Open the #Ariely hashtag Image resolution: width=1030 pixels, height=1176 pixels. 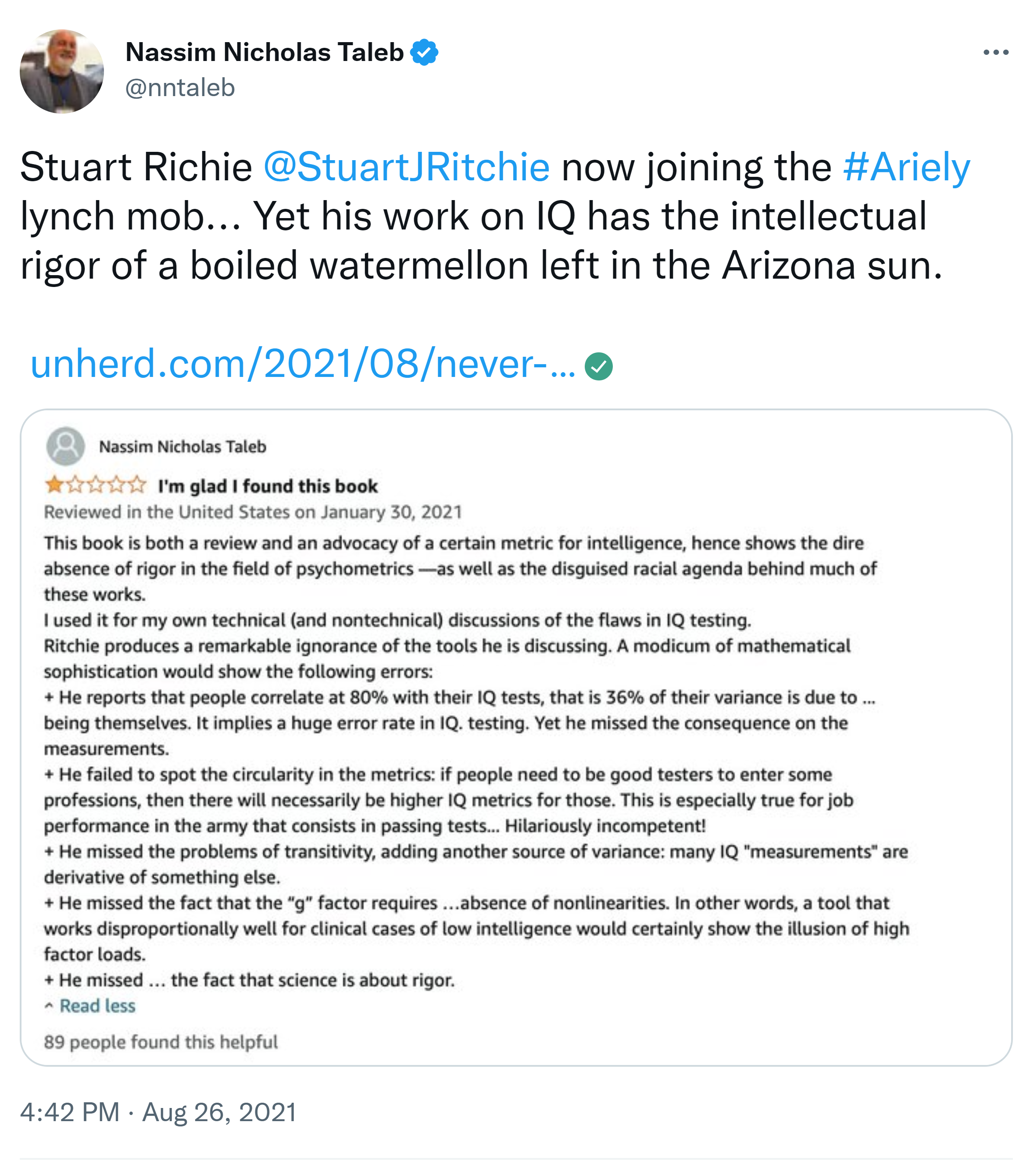point(906,167)
